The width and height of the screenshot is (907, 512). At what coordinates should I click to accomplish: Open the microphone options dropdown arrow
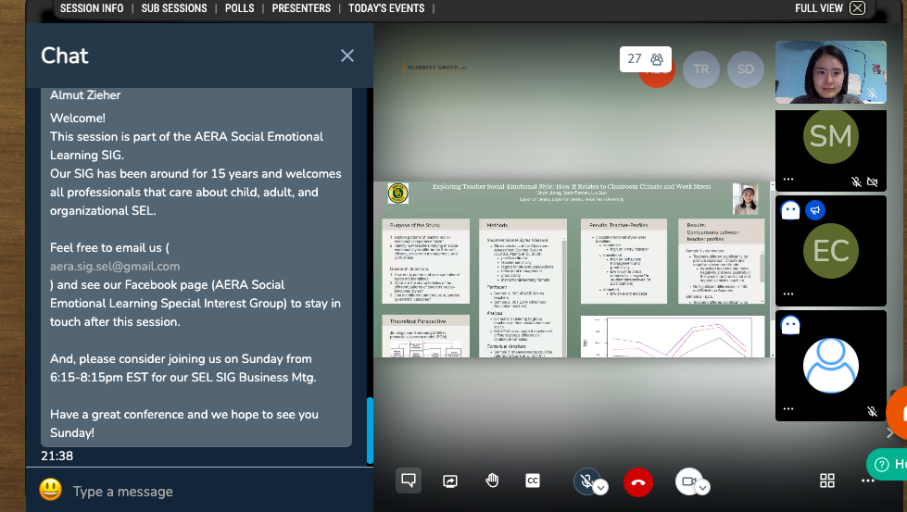point(601,487)
